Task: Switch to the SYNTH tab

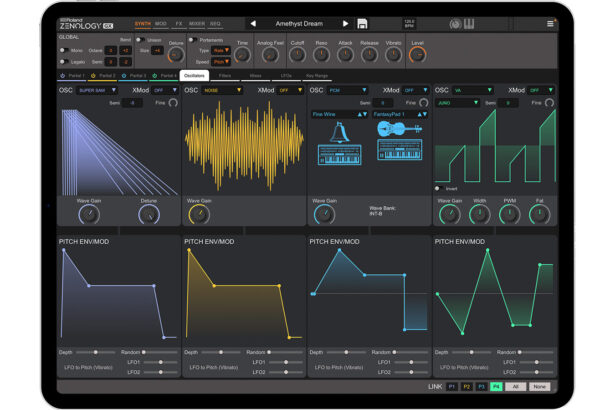Action: (x=143, y=24)
